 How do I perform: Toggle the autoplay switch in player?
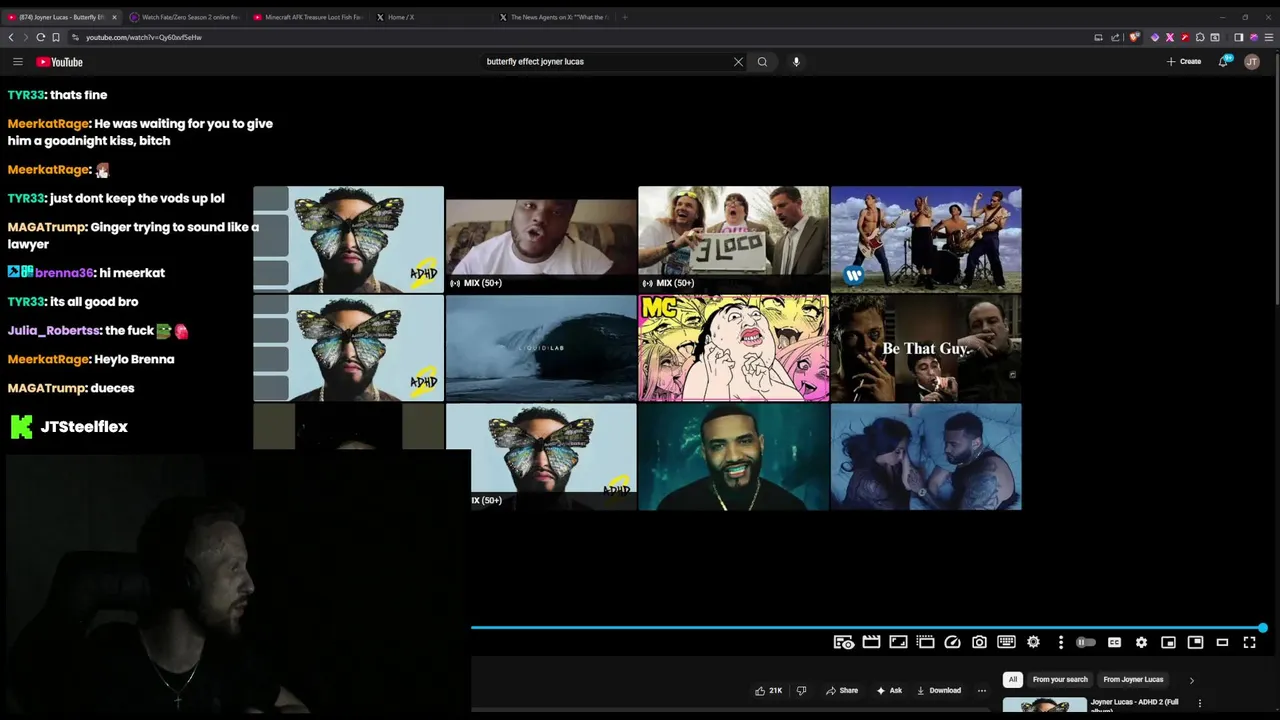click(x=1085, y=642)
